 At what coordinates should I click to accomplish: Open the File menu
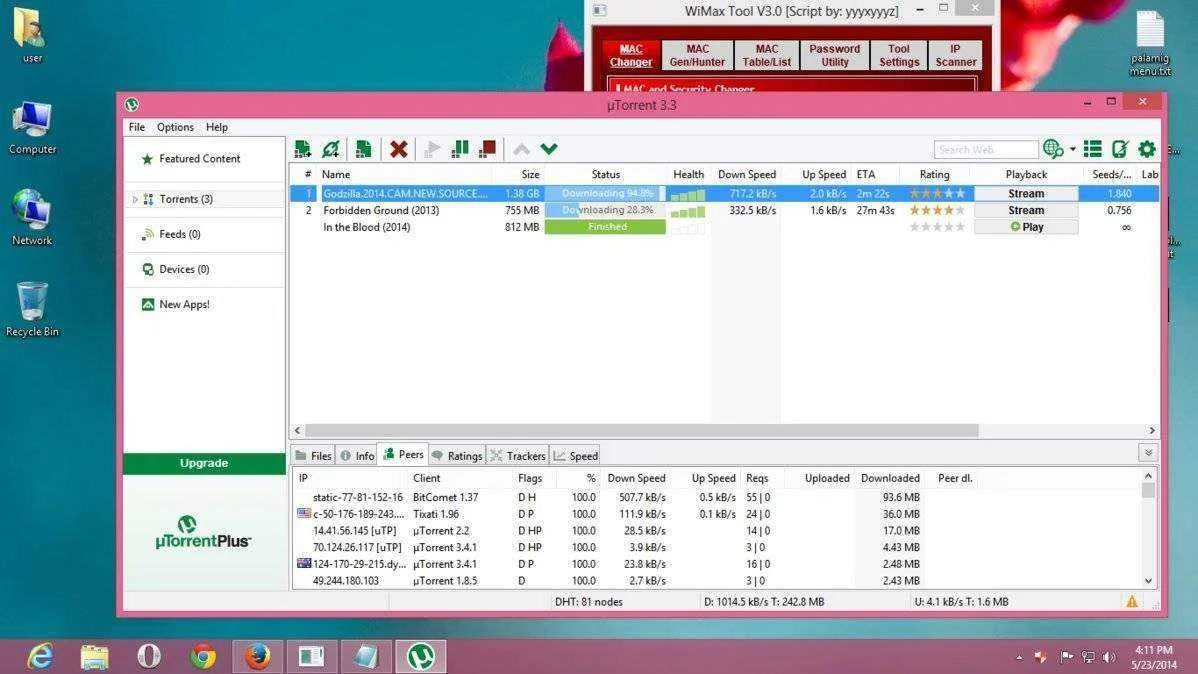tap(137, 127)
